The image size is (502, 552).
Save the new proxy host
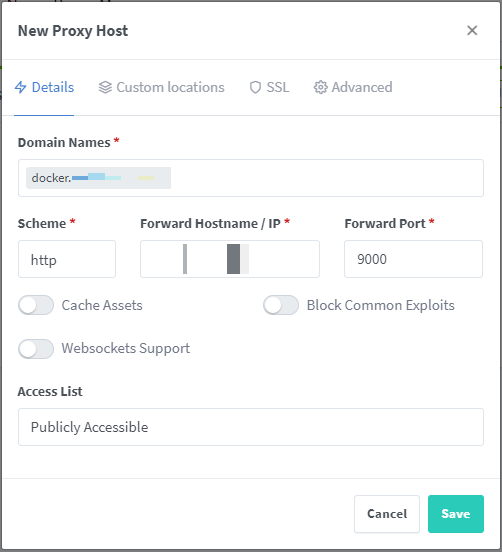pos(456,514)
